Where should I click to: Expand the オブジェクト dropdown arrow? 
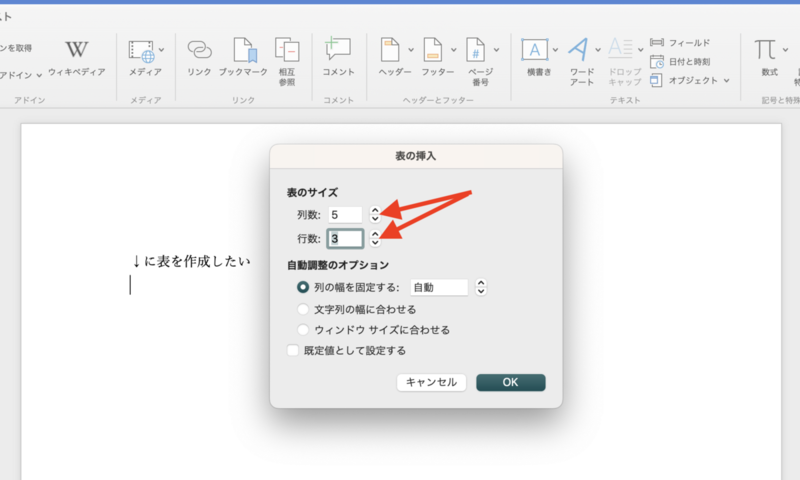tap(727, 81)
